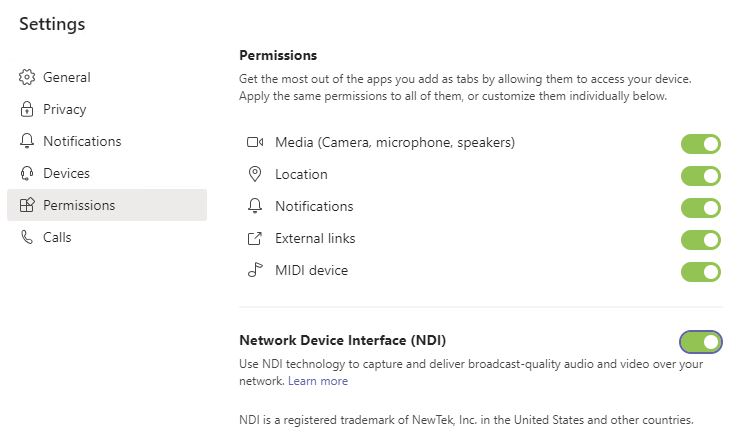This screenshot has width=751, height=438.
Task: Open Devices via the headset icon
Action: point(27,173)
